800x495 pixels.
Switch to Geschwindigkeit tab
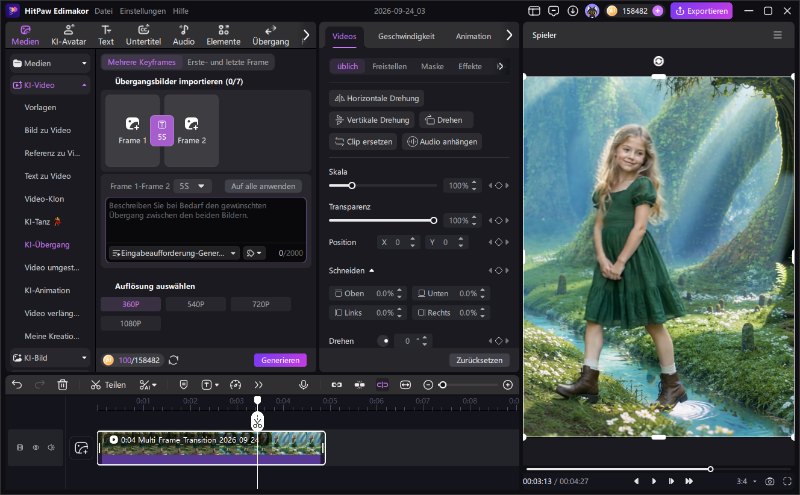tap(406, 36)
